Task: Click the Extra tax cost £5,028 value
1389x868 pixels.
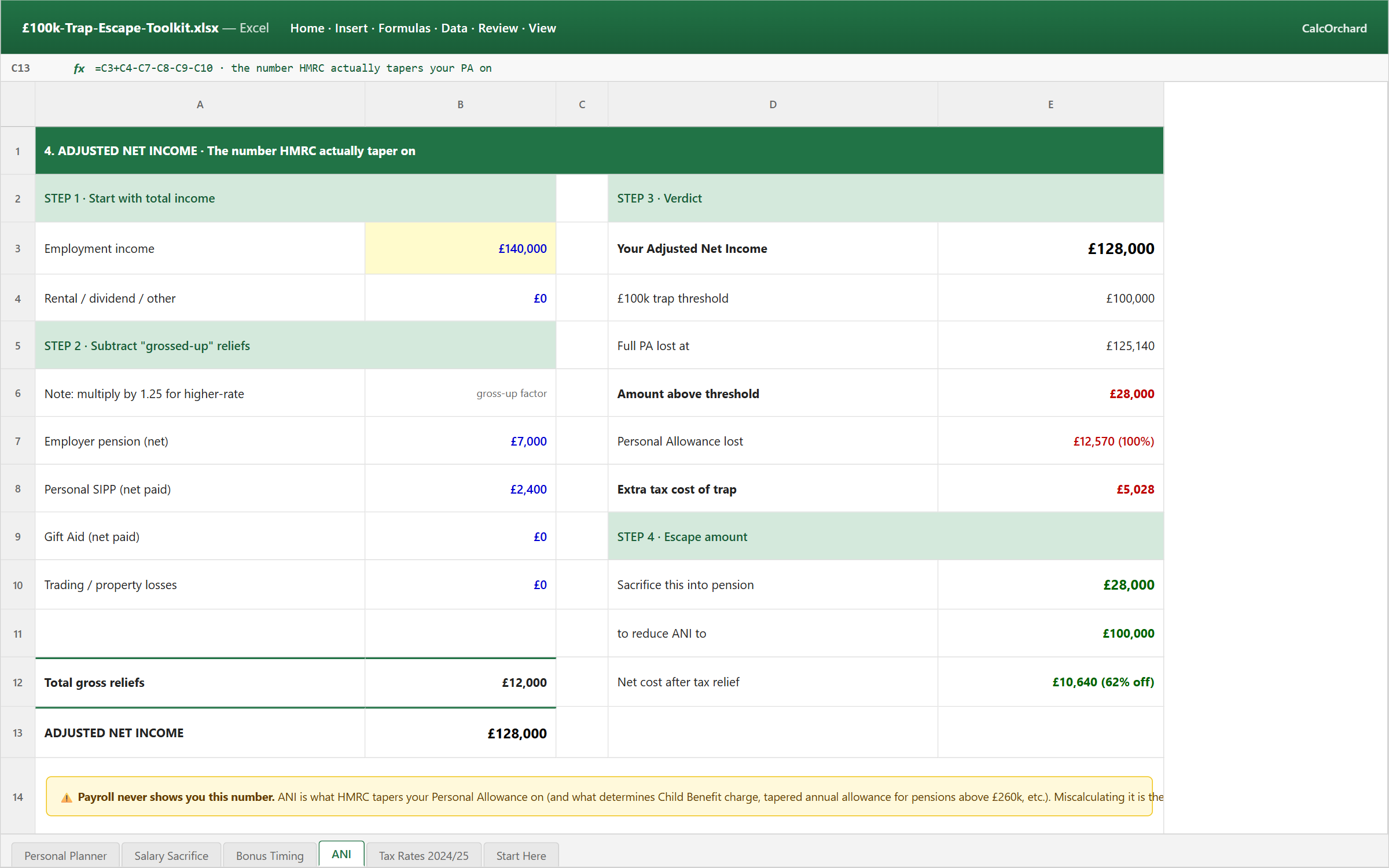Action: click(x=1050, y=489)
